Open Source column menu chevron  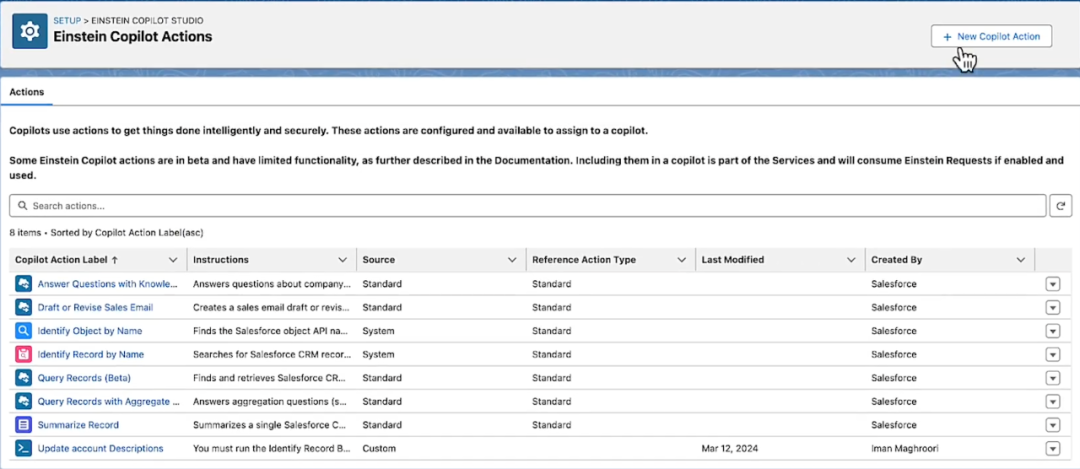pos(512,260)
